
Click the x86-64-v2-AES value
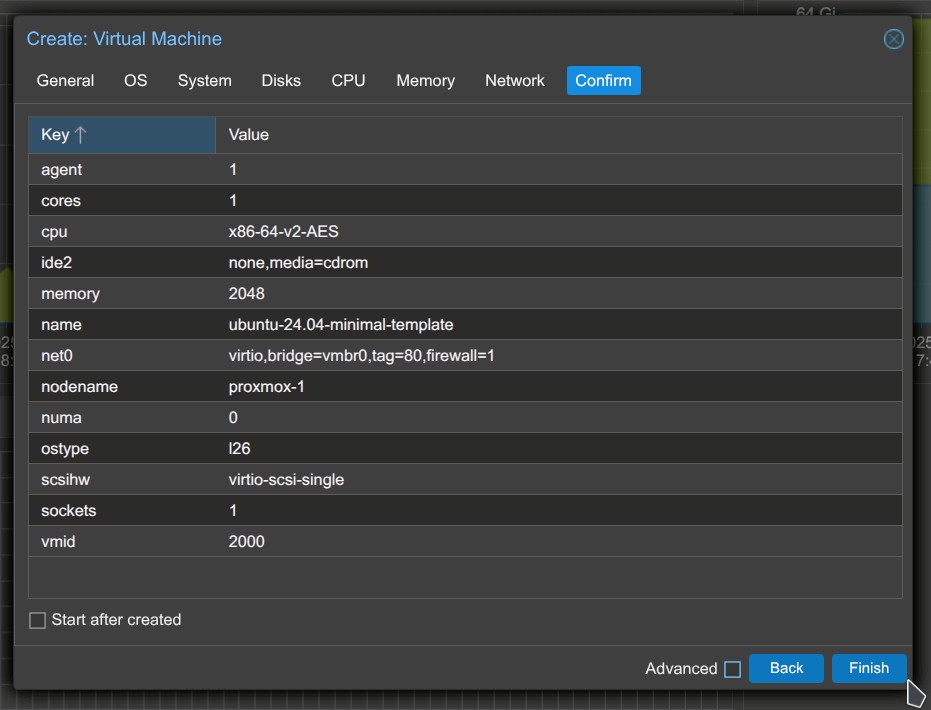[x=283, y=232]
